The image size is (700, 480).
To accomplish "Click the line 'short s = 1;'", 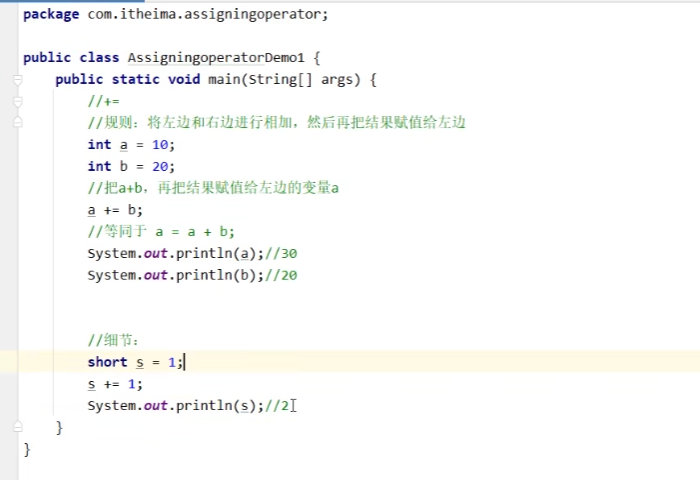I will (135, 362).
